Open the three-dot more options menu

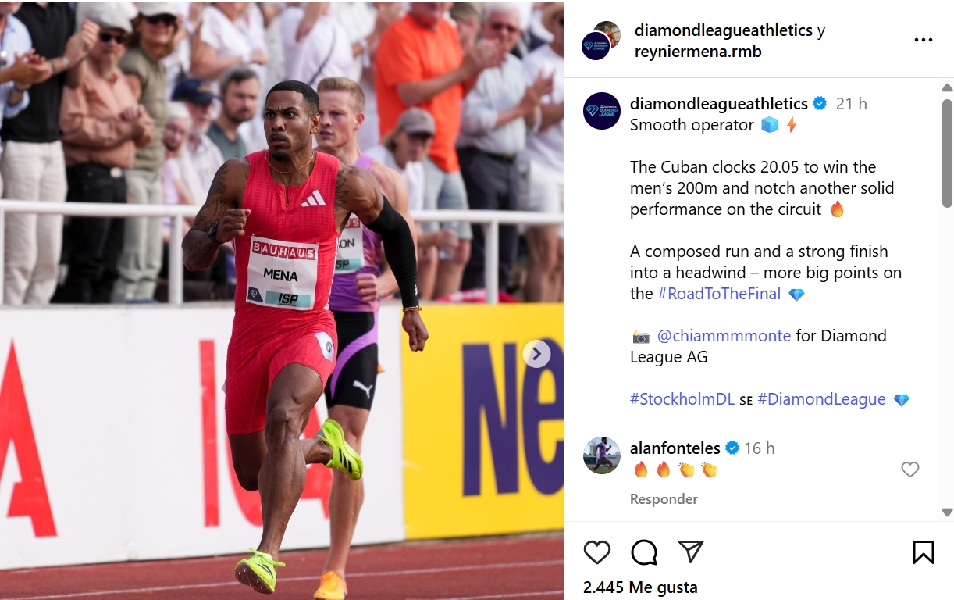tap(923, 40)
